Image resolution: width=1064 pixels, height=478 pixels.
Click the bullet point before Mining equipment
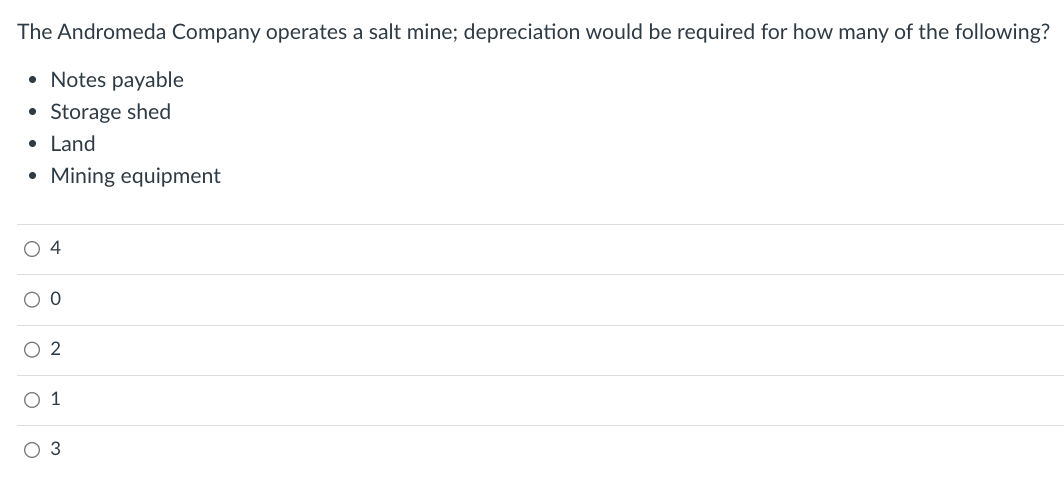32,177
